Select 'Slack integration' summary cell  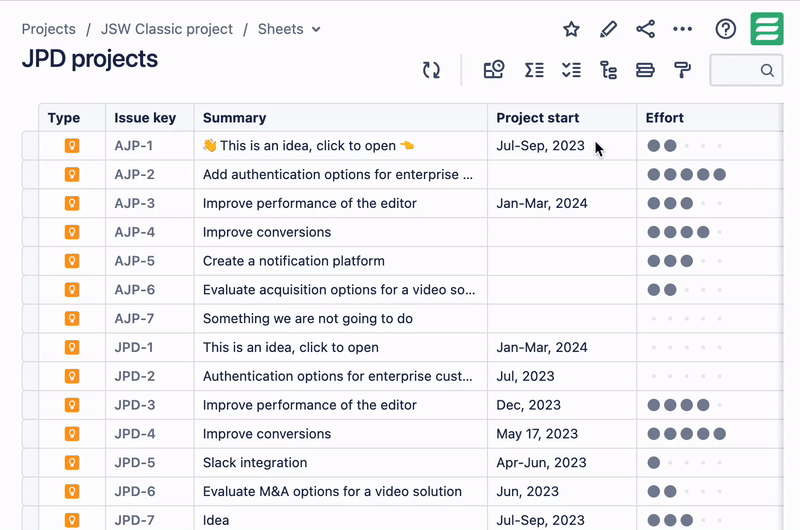point(341,463)
